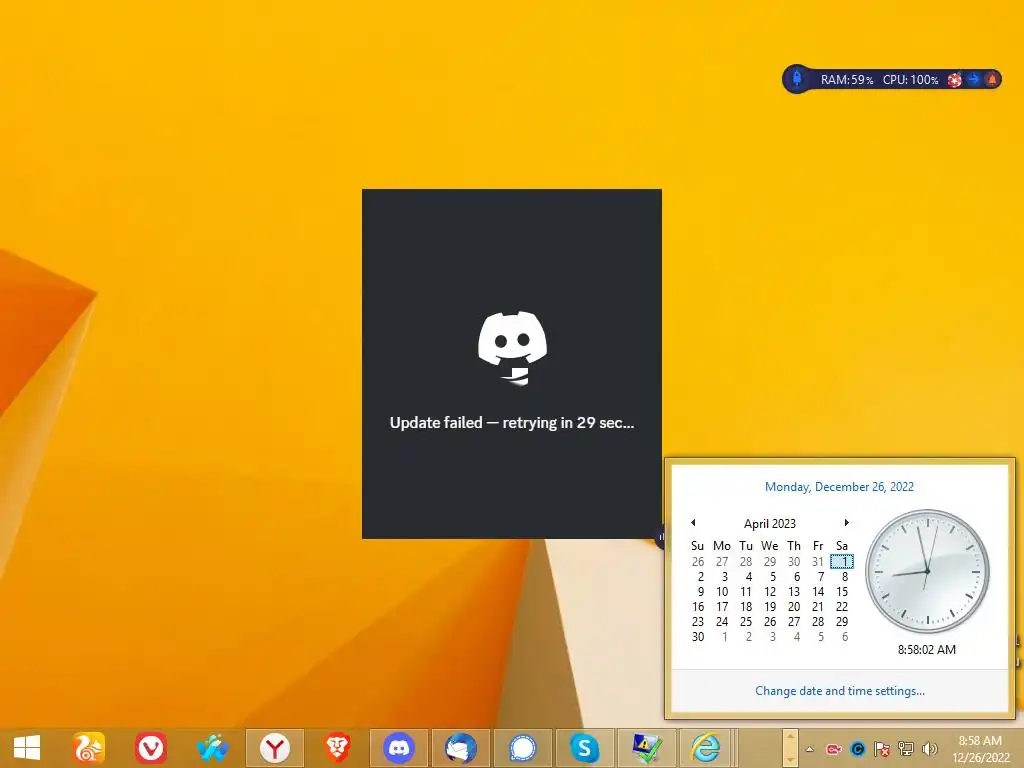
Task: Click the 'April 2023' month header
Action: 770,524
